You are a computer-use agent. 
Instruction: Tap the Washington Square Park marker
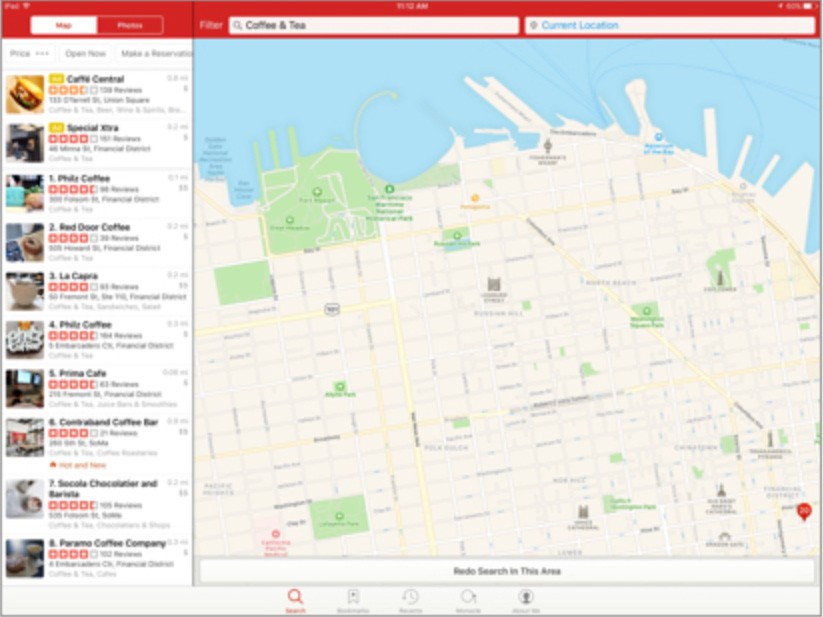(x=646, y=311)
